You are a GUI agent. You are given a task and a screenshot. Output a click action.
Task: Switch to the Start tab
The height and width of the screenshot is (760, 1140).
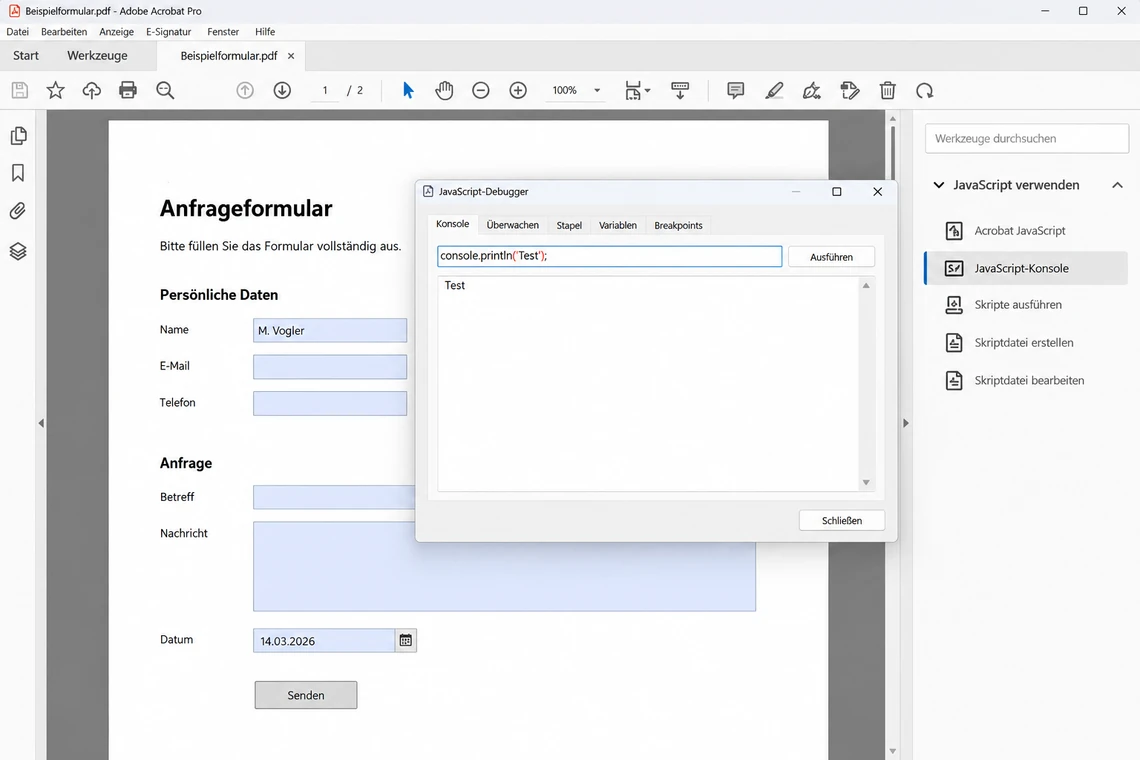coord(26,55)
